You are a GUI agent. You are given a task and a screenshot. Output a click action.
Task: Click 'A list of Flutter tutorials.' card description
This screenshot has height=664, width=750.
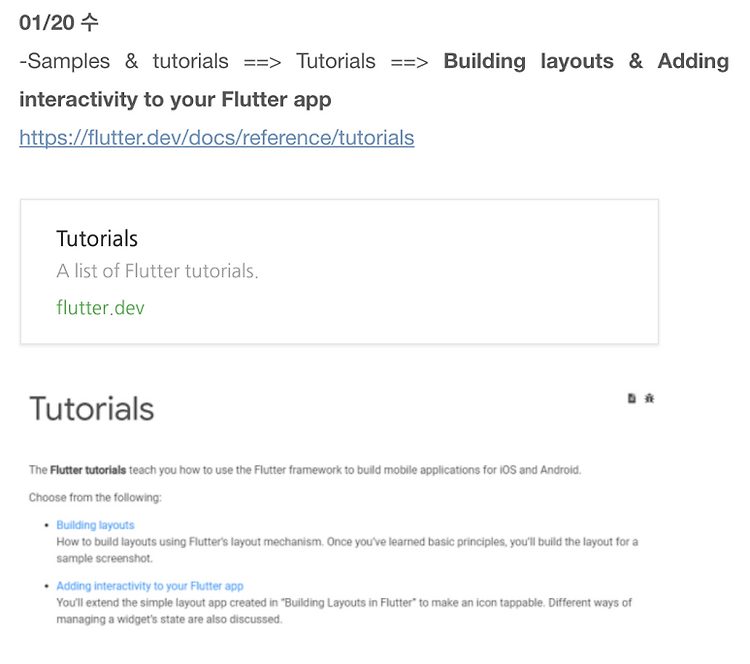pos(157,271)
